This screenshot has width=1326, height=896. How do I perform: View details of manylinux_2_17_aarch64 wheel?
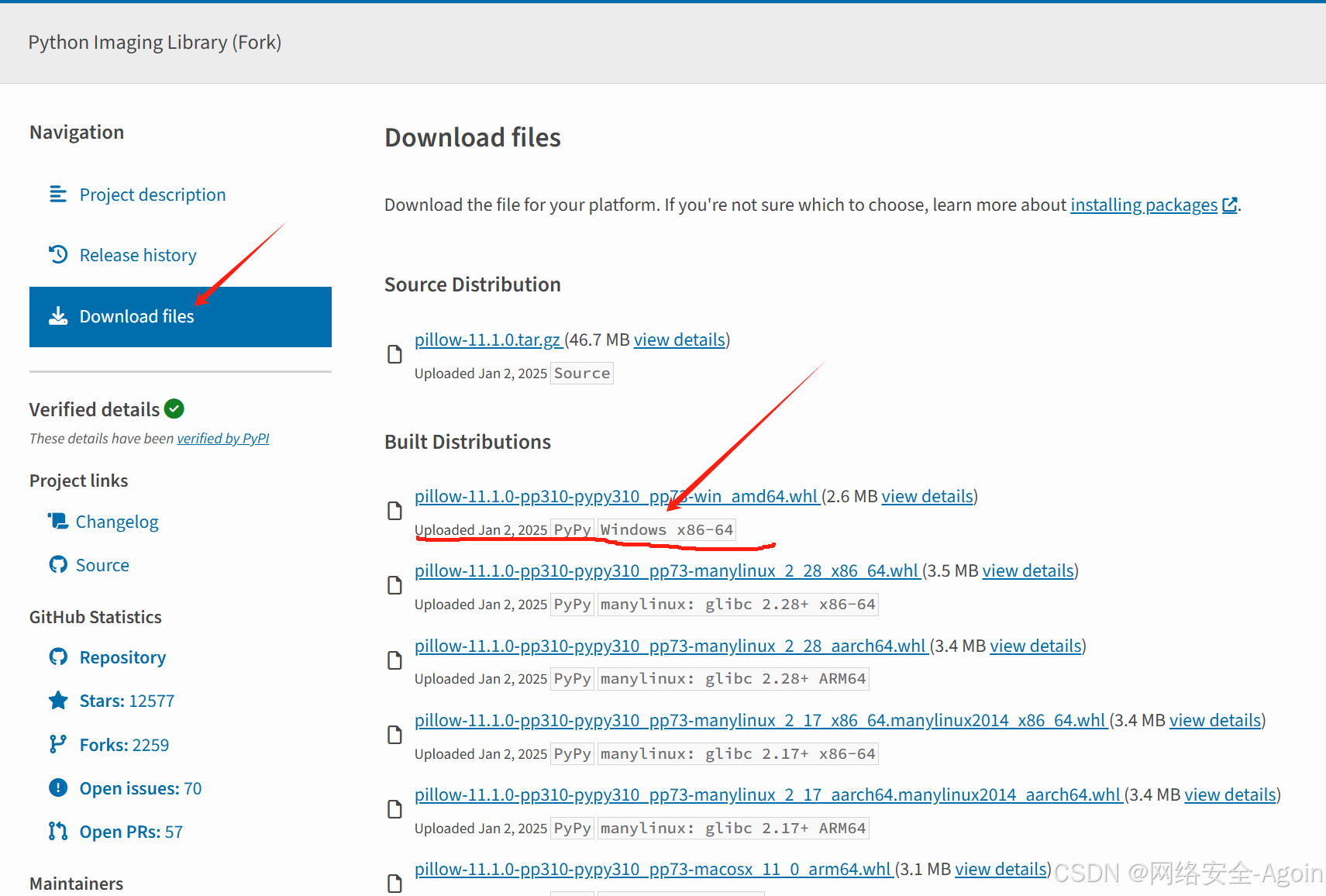[1231, 794]
